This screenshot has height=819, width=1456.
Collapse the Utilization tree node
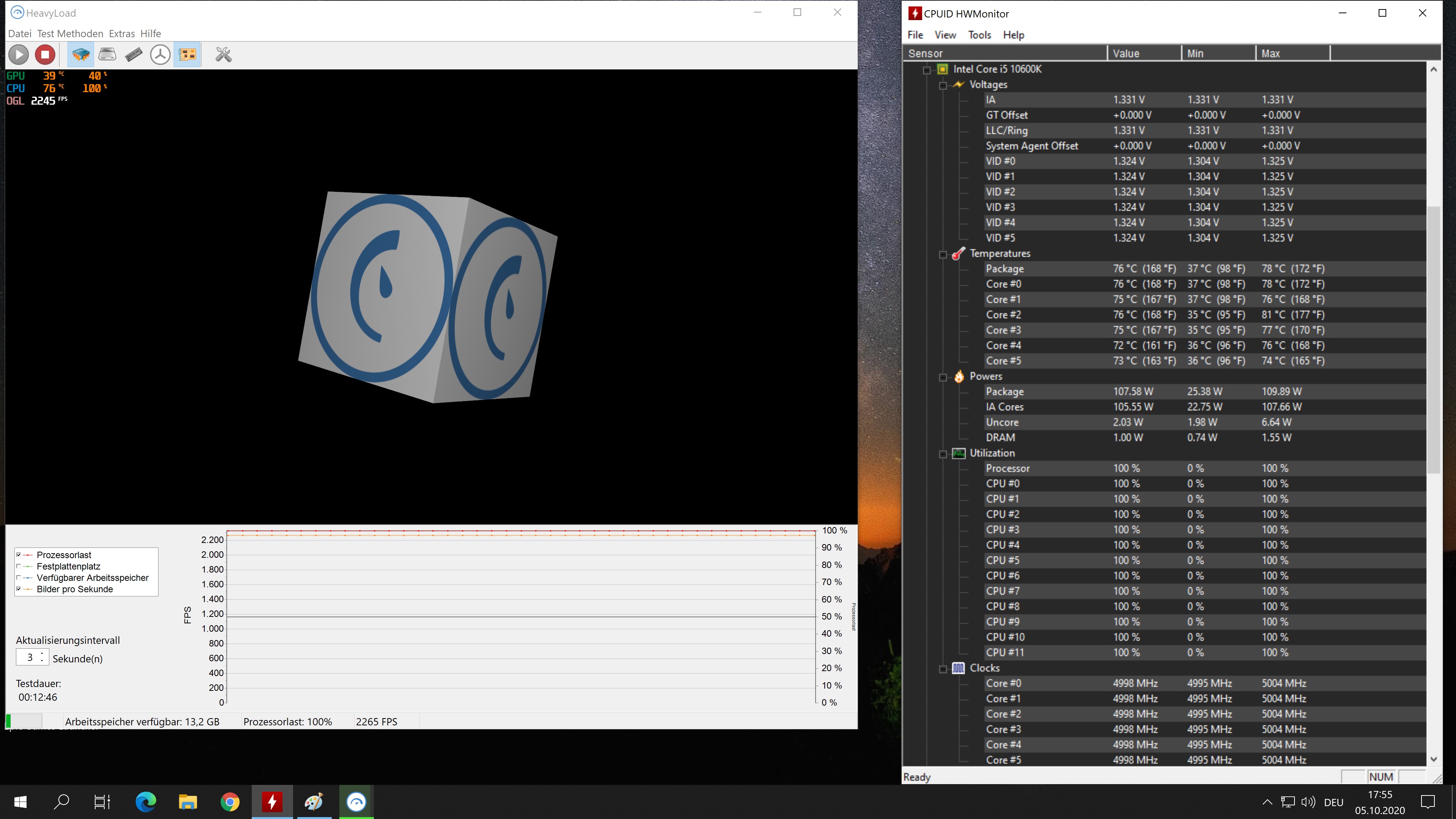coord(943,454)
